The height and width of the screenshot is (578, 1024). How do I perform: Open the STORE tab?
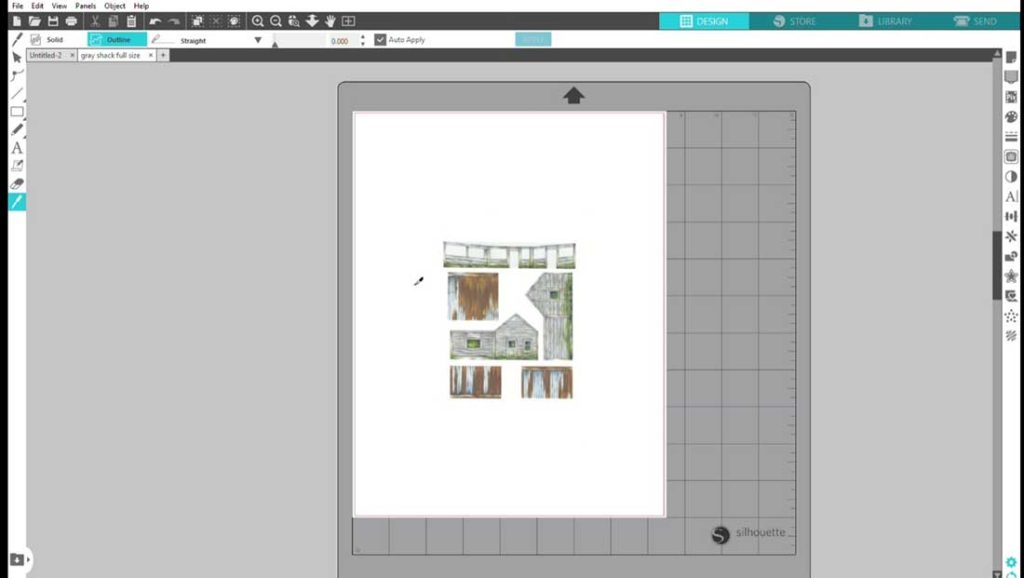point(794,21)
